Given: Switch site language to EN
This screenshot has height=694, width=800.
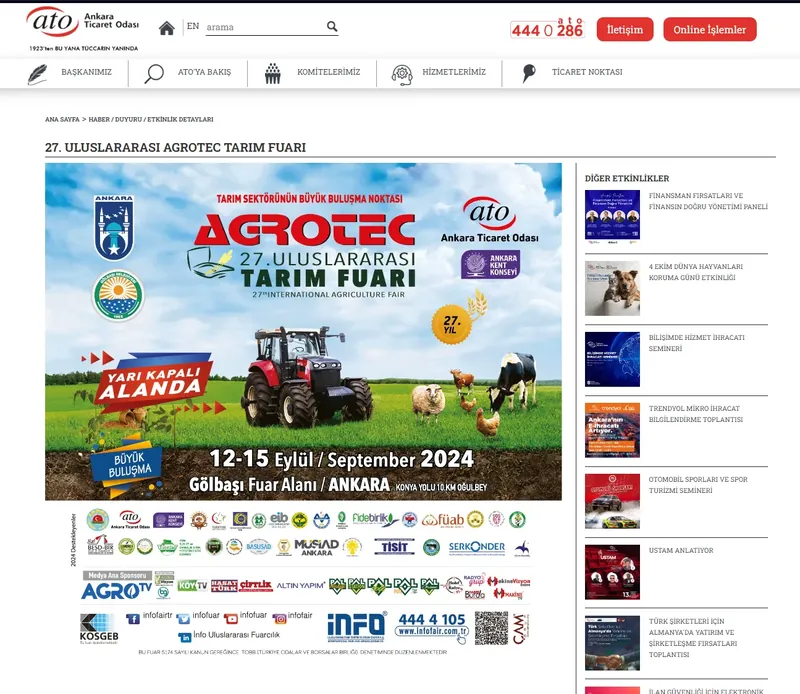Looking at the screenshot, I should click(x=192, y=26).
